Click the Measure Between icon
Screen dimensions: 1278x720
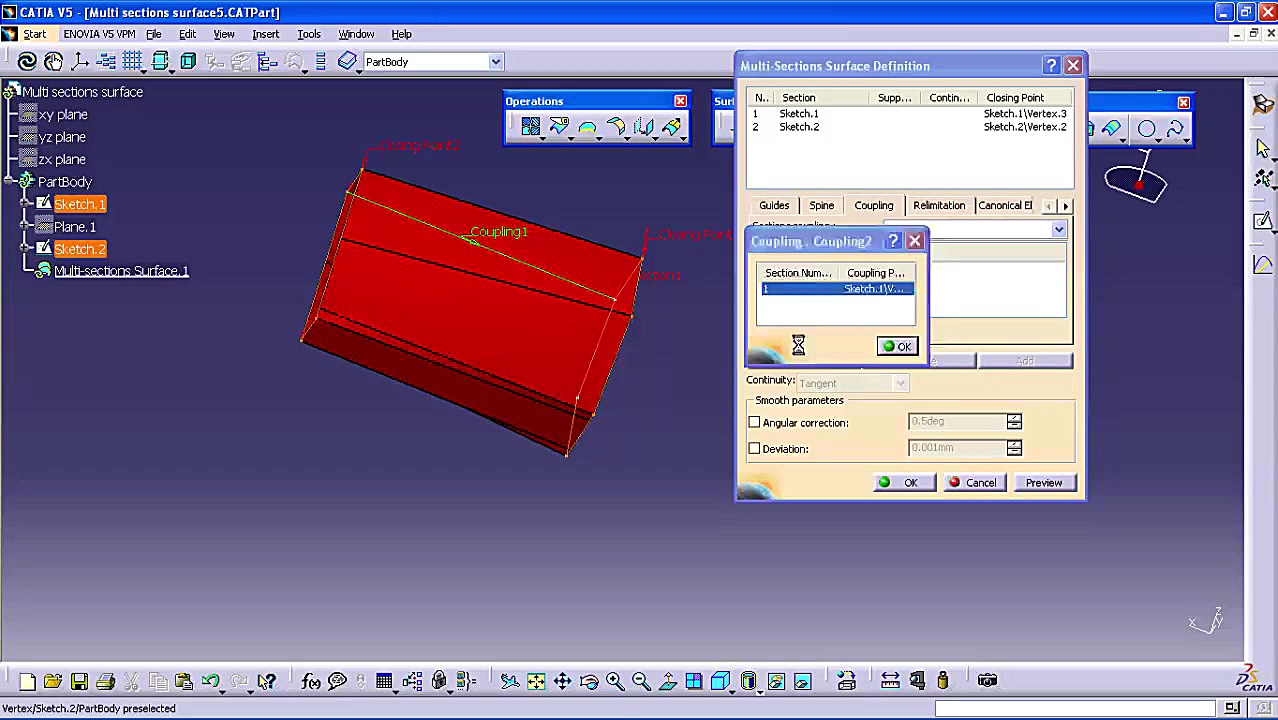pyautogui.click(x=890, y=681)
